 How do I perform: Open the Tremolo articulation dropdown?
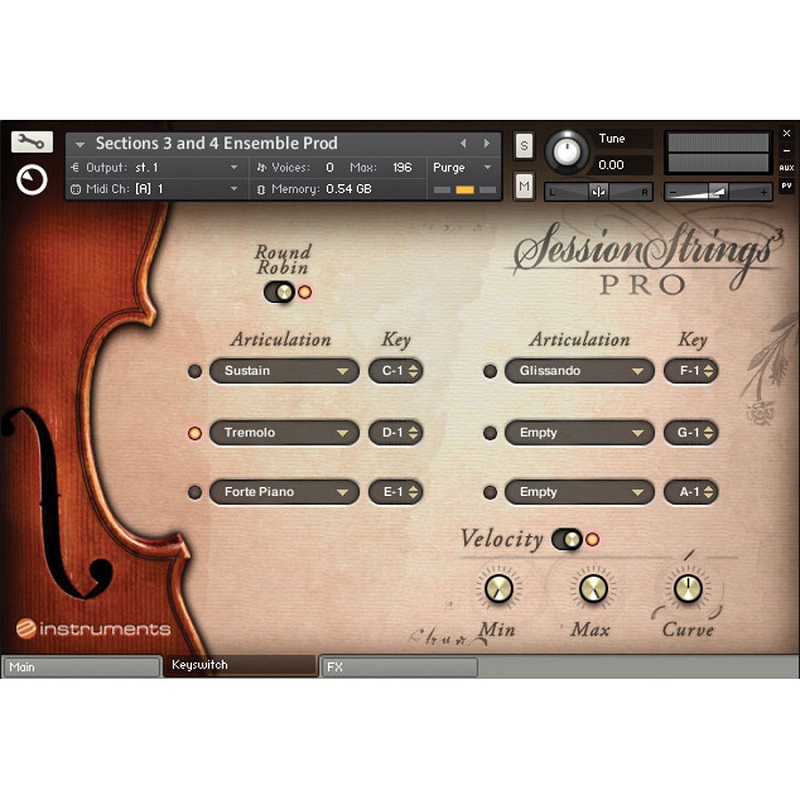(284, 433)
